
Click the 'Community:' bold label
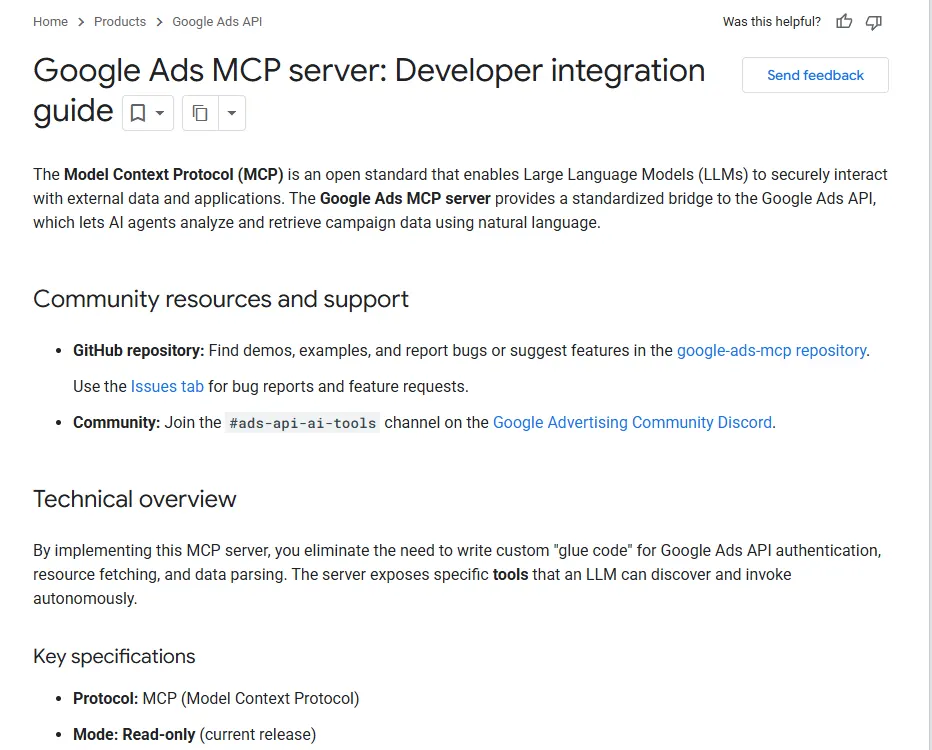coord(116,423)
